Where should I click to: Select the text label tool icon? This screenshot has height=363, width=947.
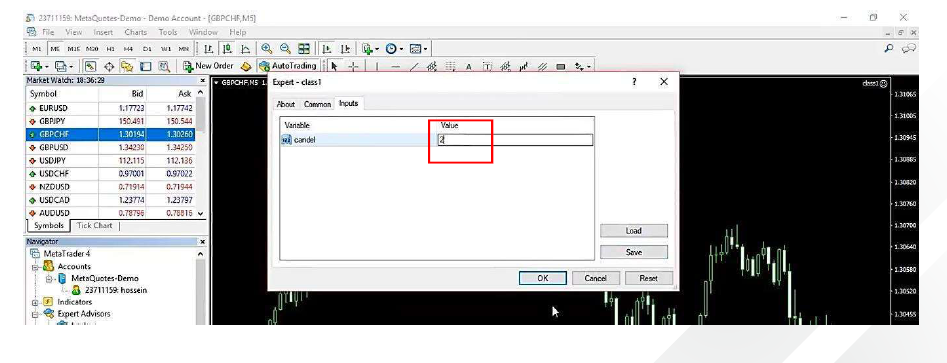click(468, 66)
